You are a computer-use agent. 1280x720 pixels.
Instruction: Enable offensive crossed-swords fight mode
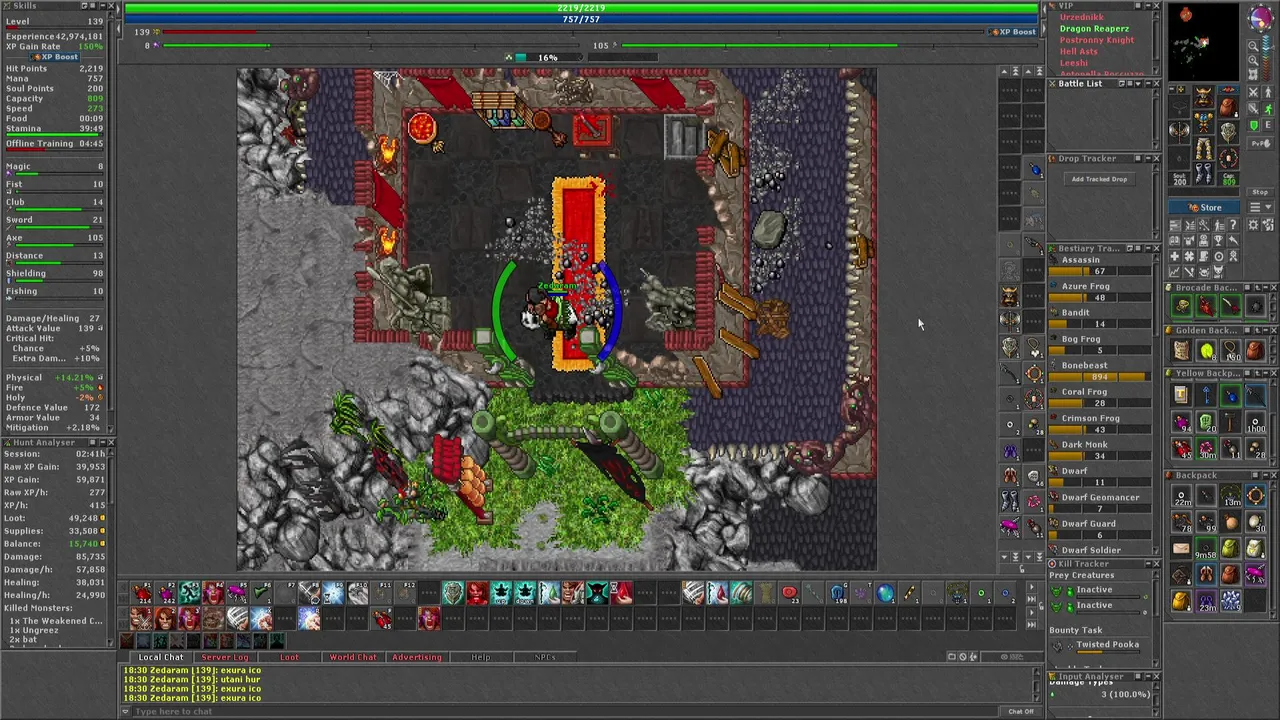point(1253,92)
